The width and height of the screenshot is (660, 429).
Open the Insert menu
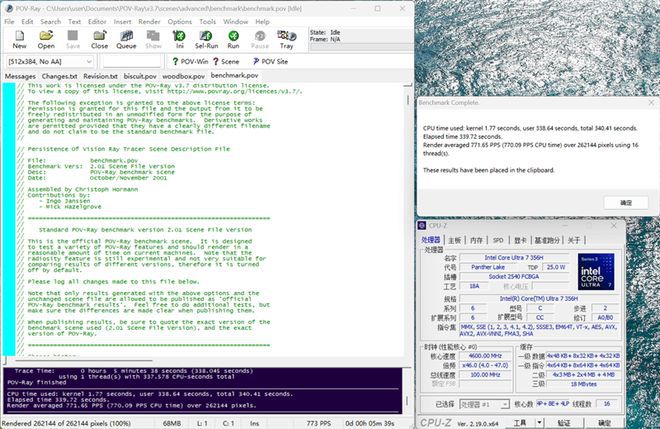[x=122, y=21]
